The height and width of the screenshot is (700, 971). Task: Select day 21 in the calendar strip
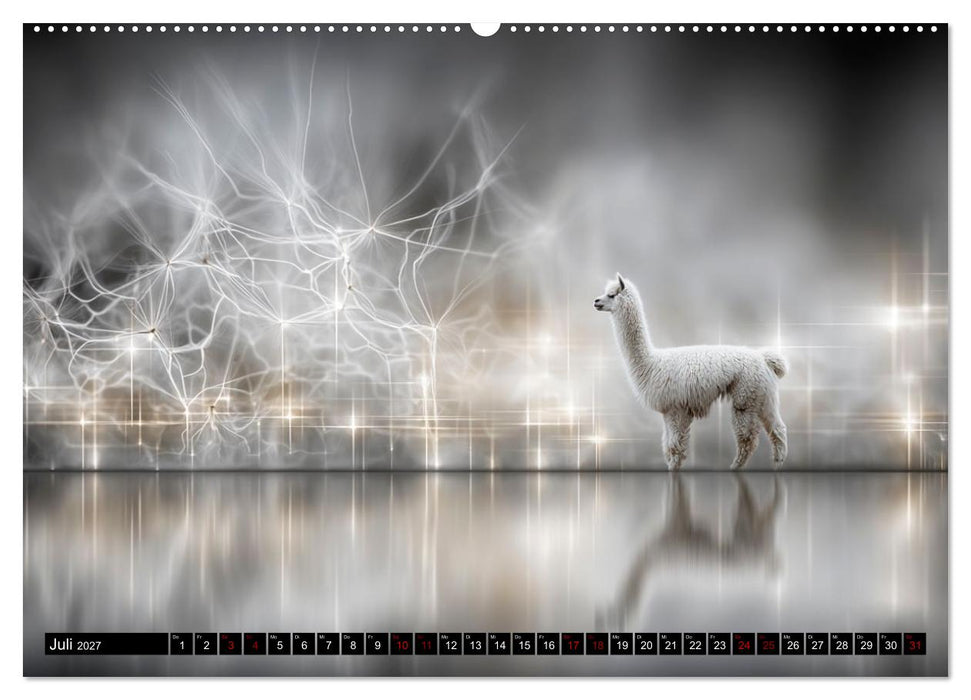(x=671, y=644)
